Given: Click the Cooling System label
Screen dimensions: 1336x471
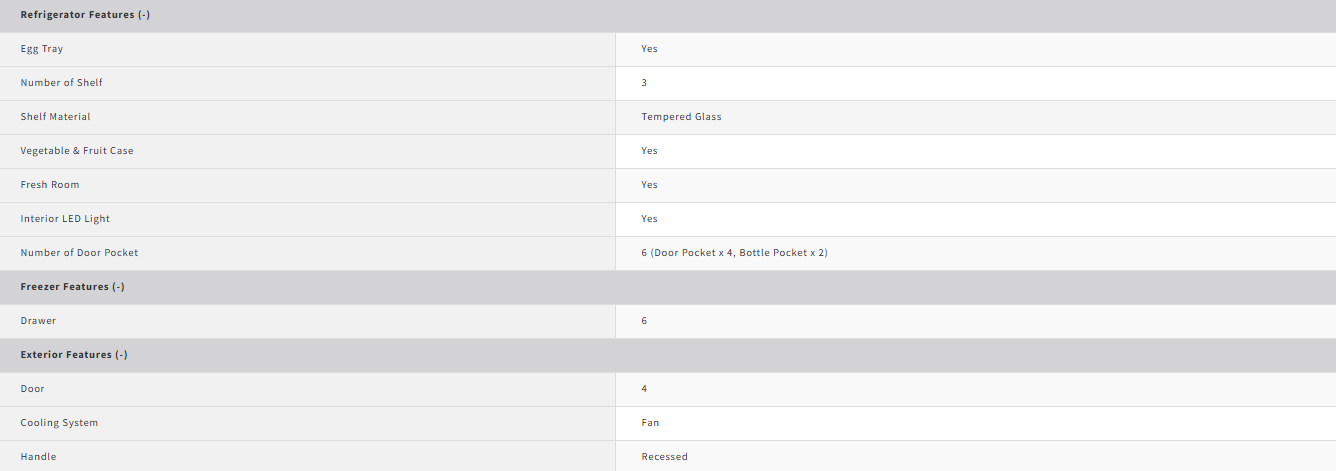Looking at the screenshot, I should tap(59, 423).
